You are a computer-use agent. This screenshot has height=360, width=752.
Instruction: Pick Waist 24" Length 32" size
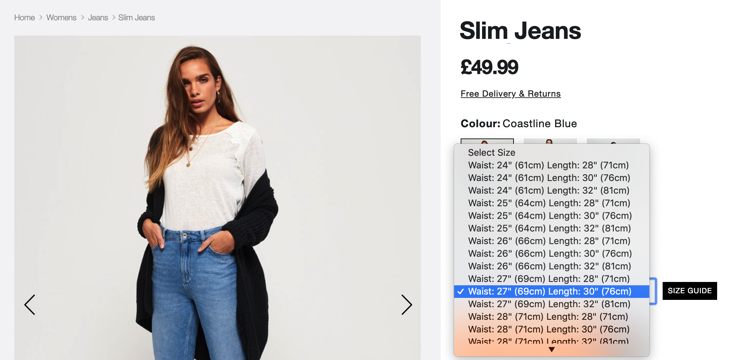(x=552, y=190)
